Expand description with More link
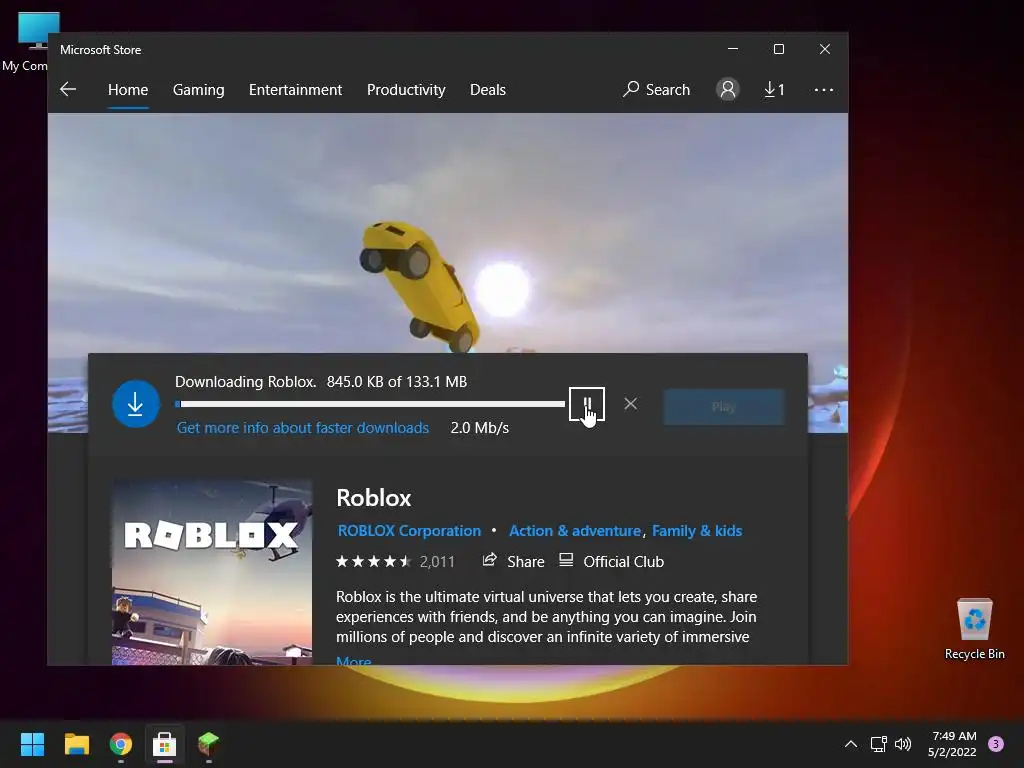Image resolution: width=1024 pixels, height=768 pixels. (x=353, y=661)
